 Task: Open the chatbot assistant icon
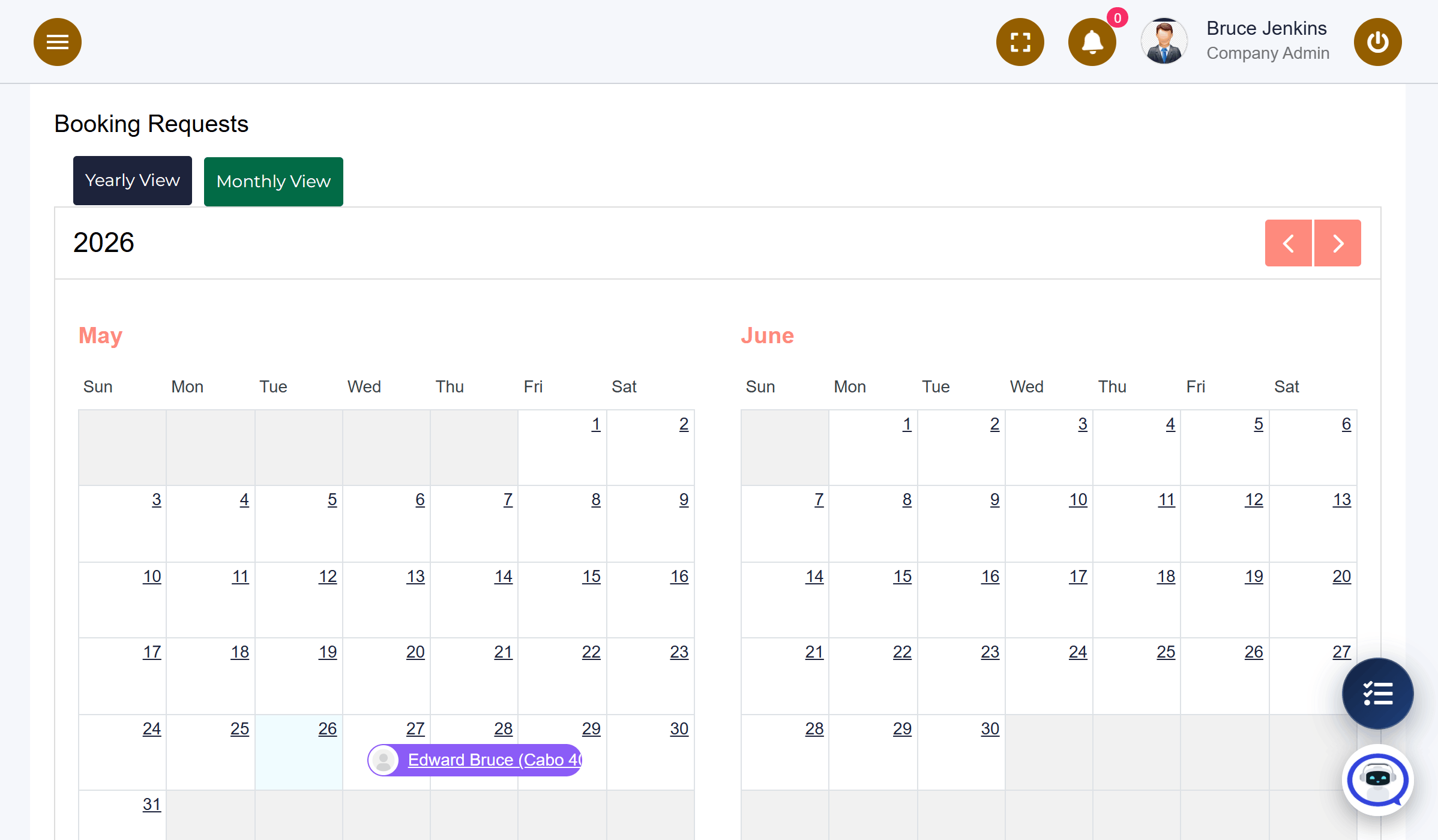point(1378,780)
